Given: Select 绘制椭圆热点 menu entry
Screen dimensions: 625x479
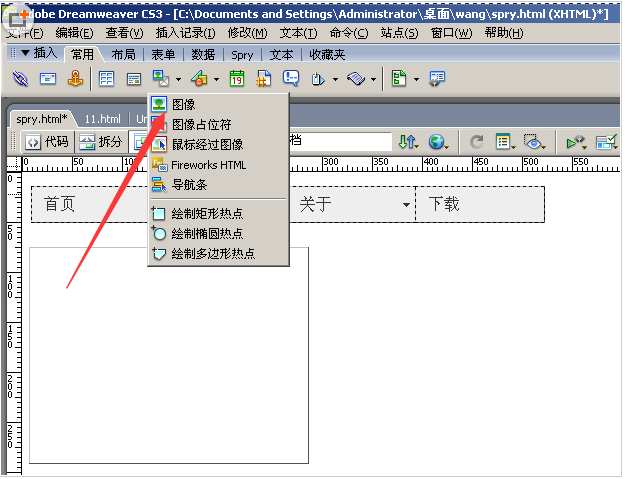Looking at the screenshot, I should pyautogui.click(x=218, y=234).
